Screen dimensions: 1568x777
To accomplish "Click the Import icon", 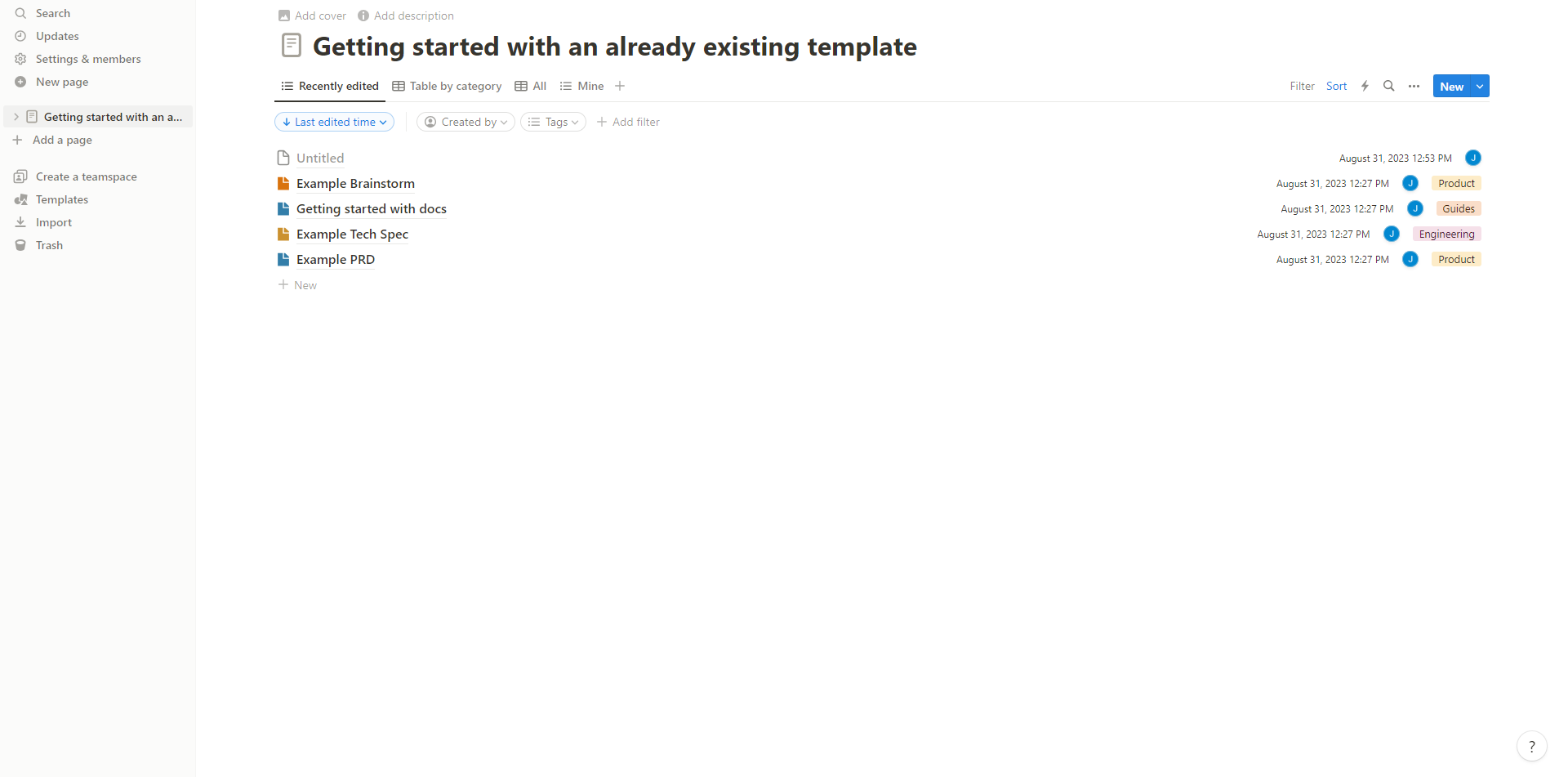I will (x=20, y=222).
